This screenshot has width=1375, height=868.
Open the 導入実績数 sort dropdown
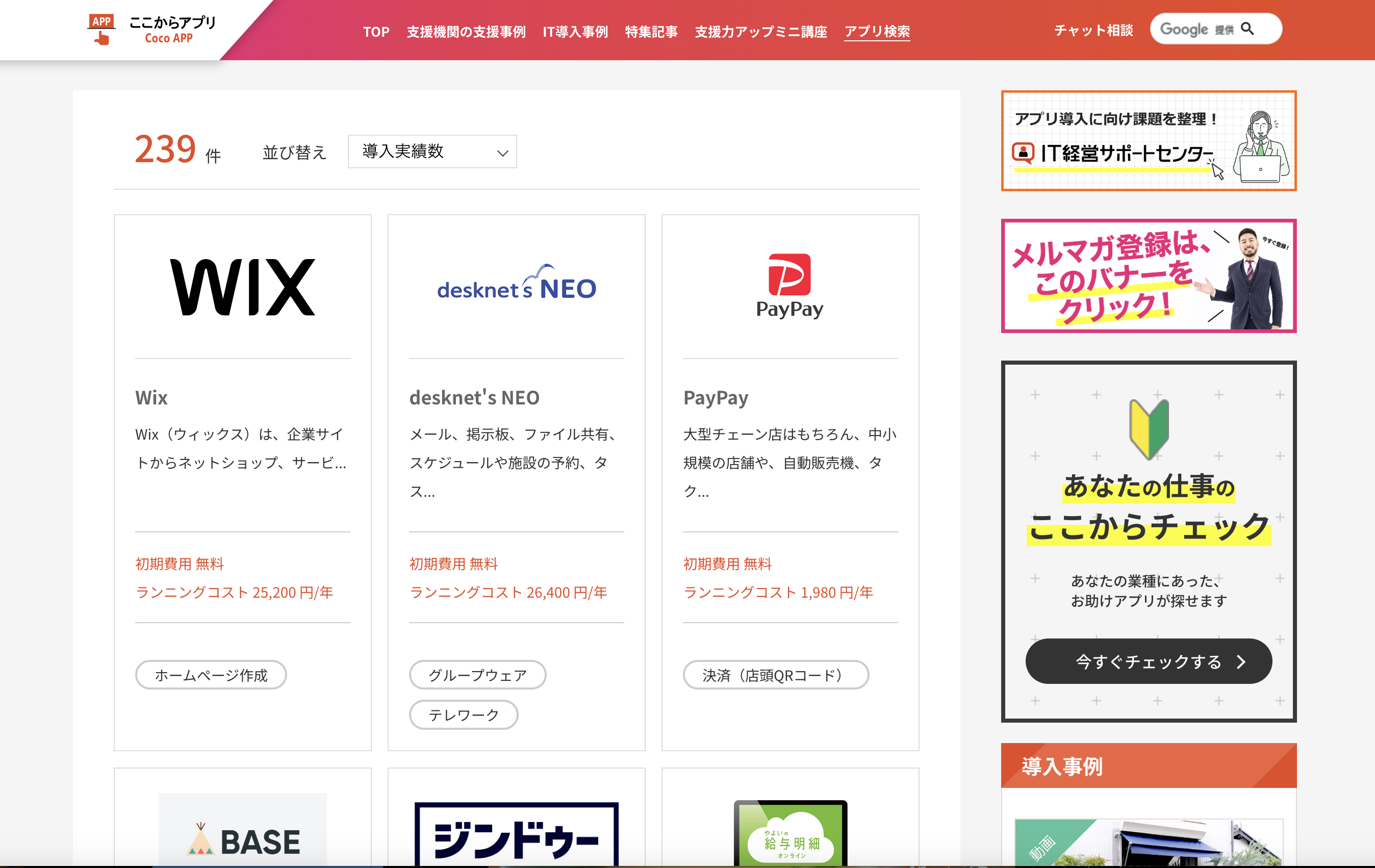point(432,151)
